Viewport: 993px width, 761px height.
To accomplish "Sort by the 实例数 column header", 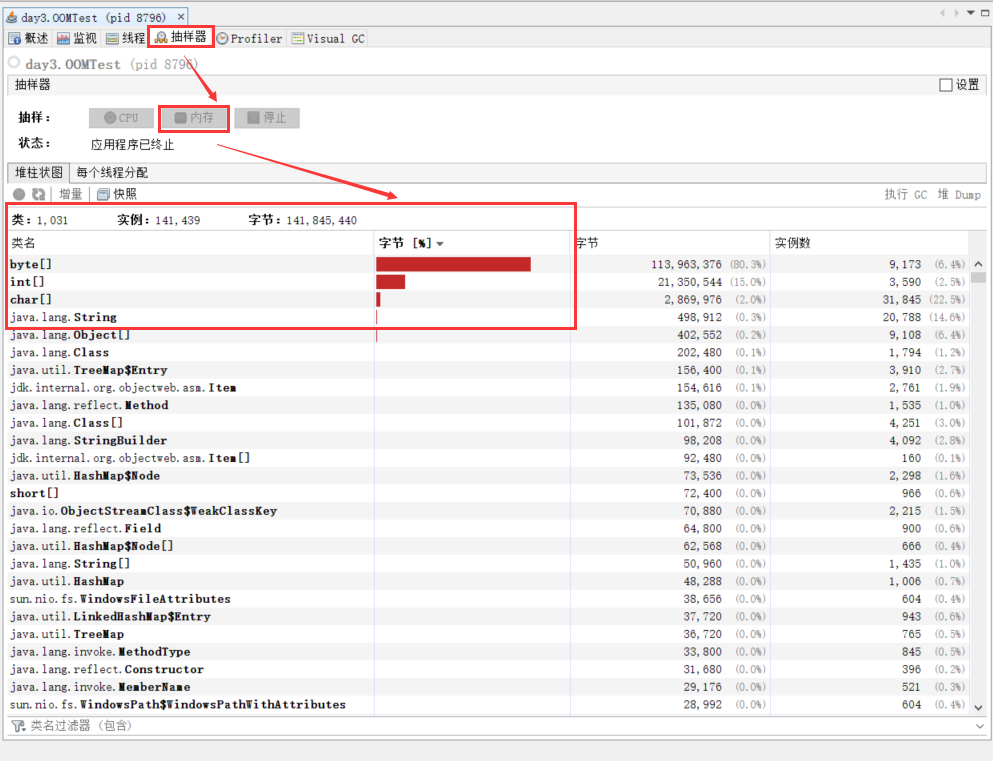I will pos(869,243).
